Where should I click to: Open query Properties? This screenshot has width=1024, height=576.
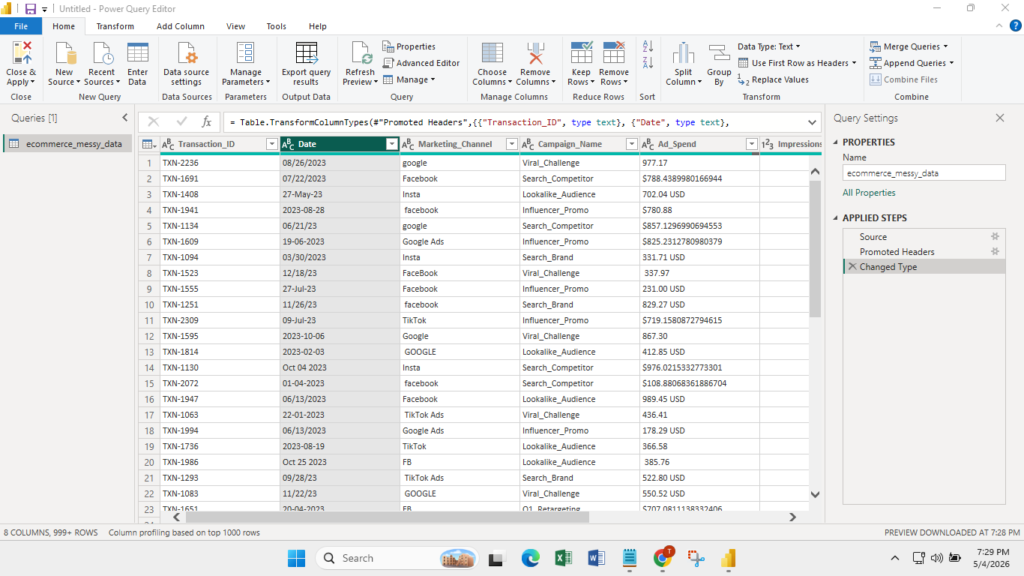pyautogui.click(x=409, y=46)
